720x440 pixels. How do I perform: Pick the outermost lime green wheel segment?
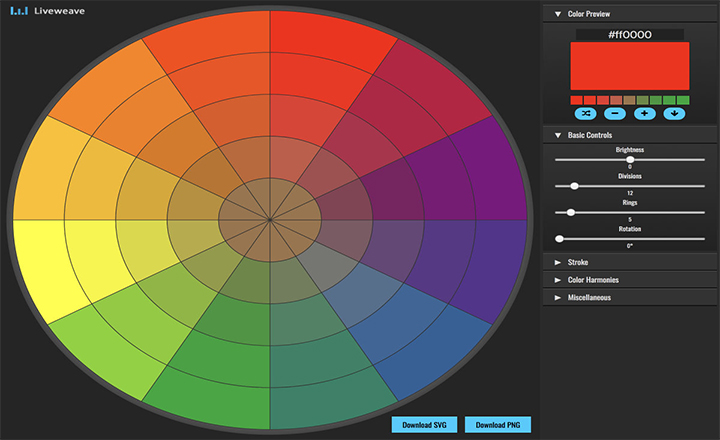pyautogui.click(x=106, y=354)
